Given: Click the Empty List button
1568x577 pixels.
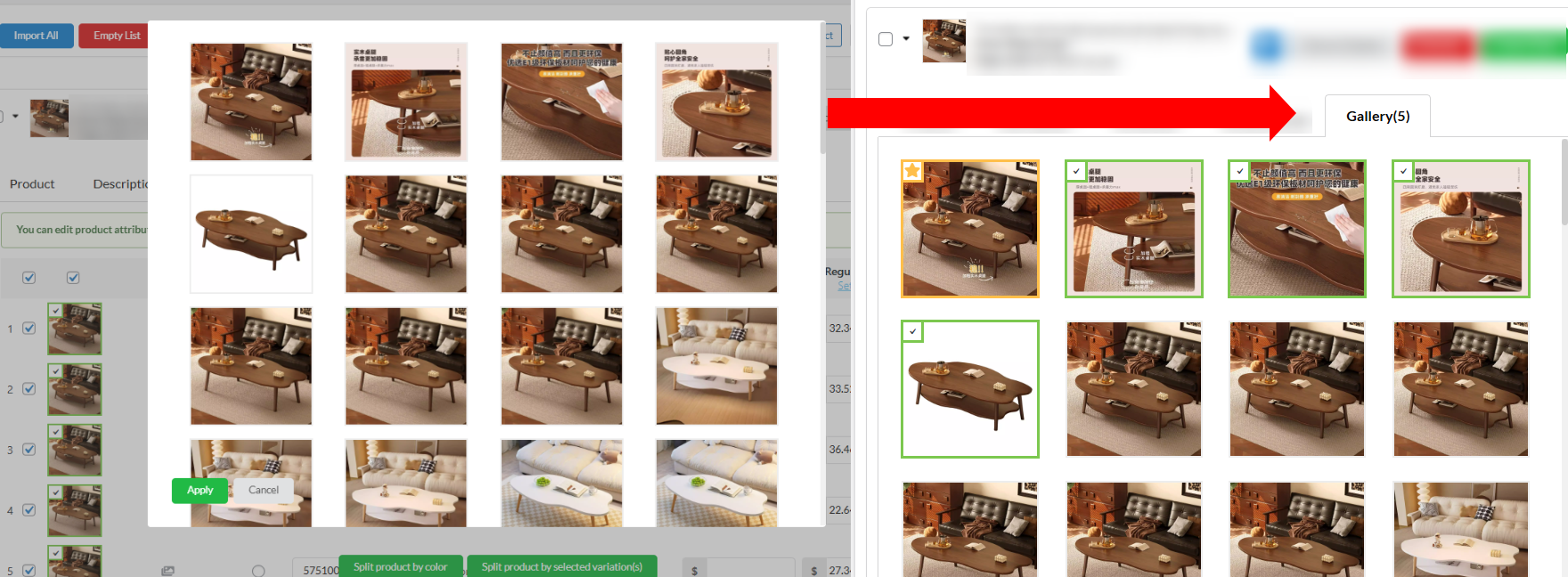Looking at the screenshot, I should [115, 36].
